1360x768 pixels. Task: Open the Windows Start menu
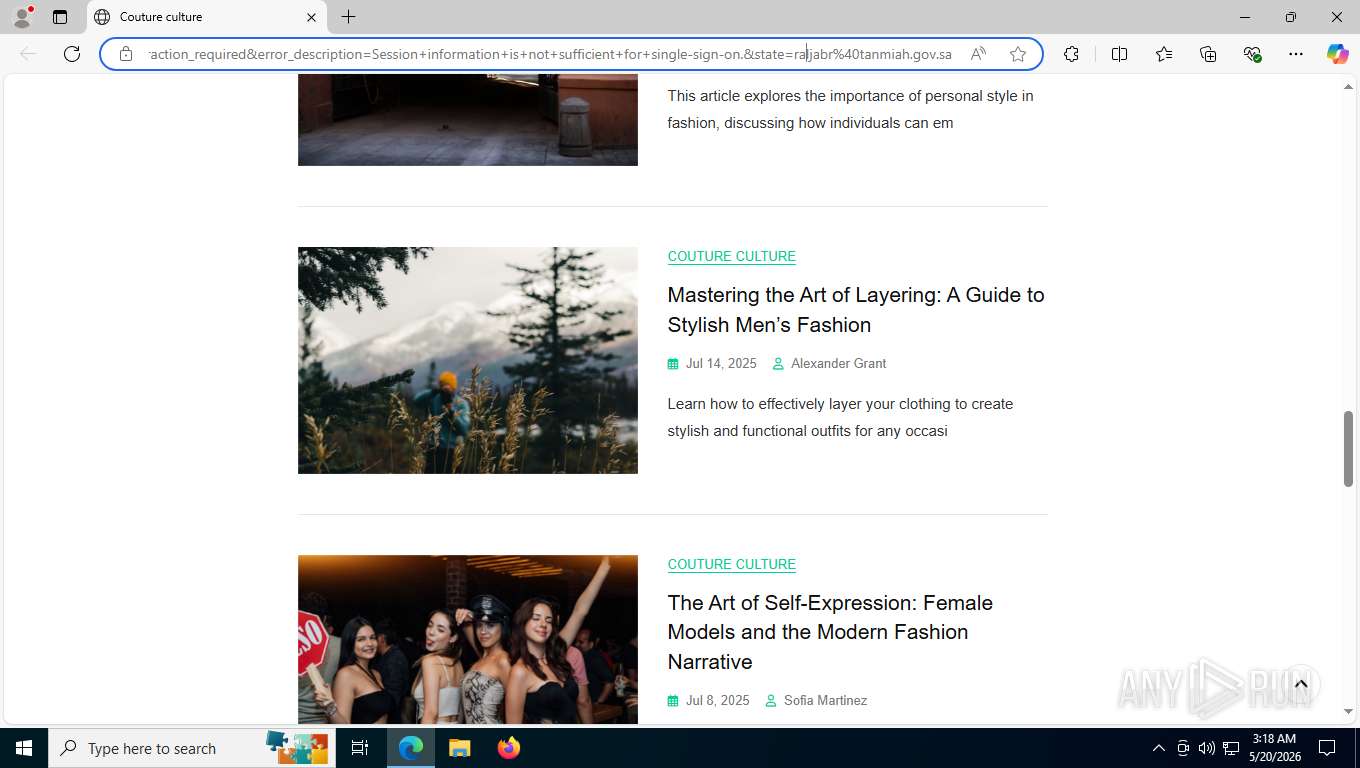coord(24,748)
